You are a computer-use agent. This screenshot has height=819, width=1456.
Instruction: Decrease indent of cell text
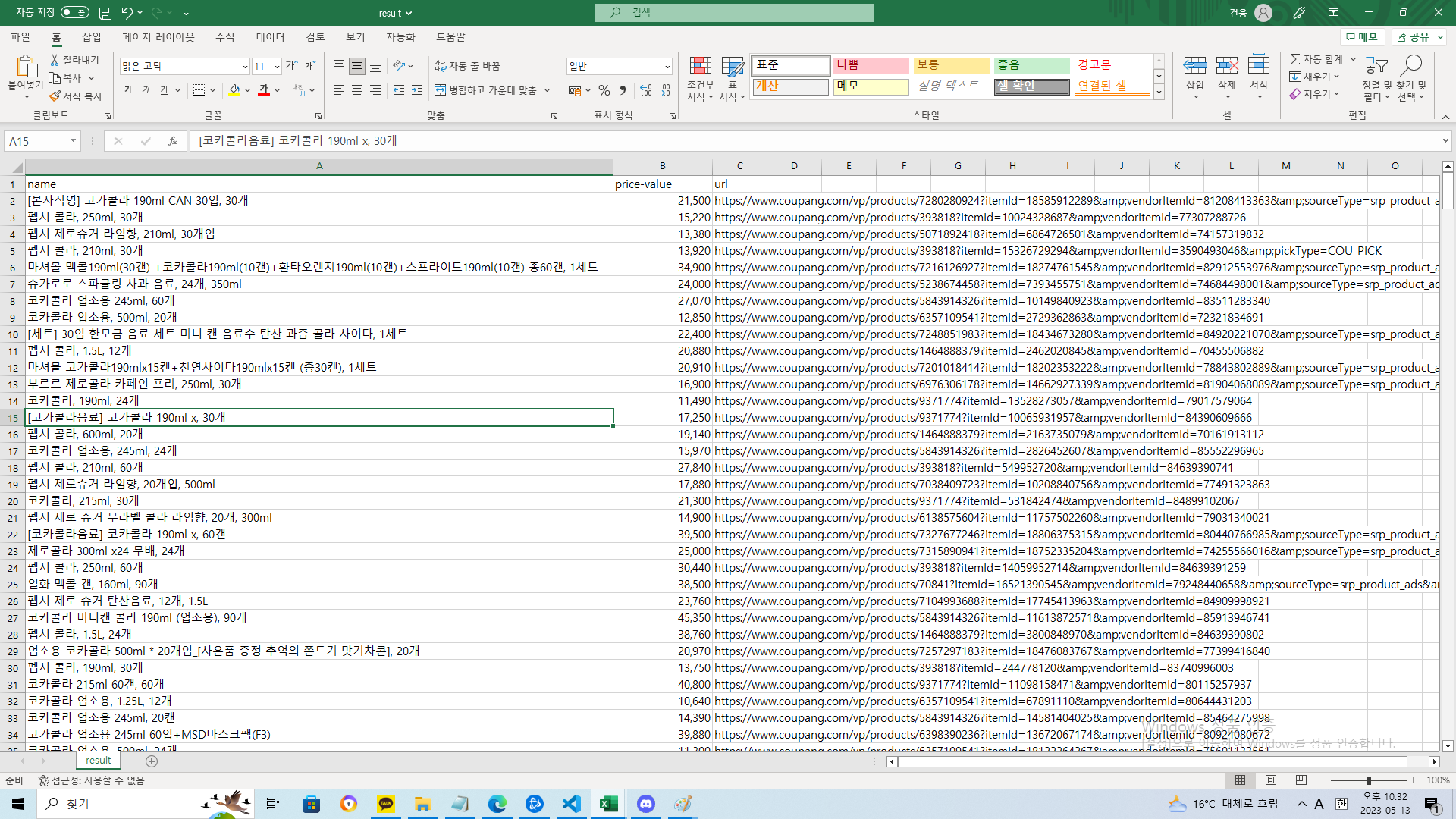click(399, 90)
